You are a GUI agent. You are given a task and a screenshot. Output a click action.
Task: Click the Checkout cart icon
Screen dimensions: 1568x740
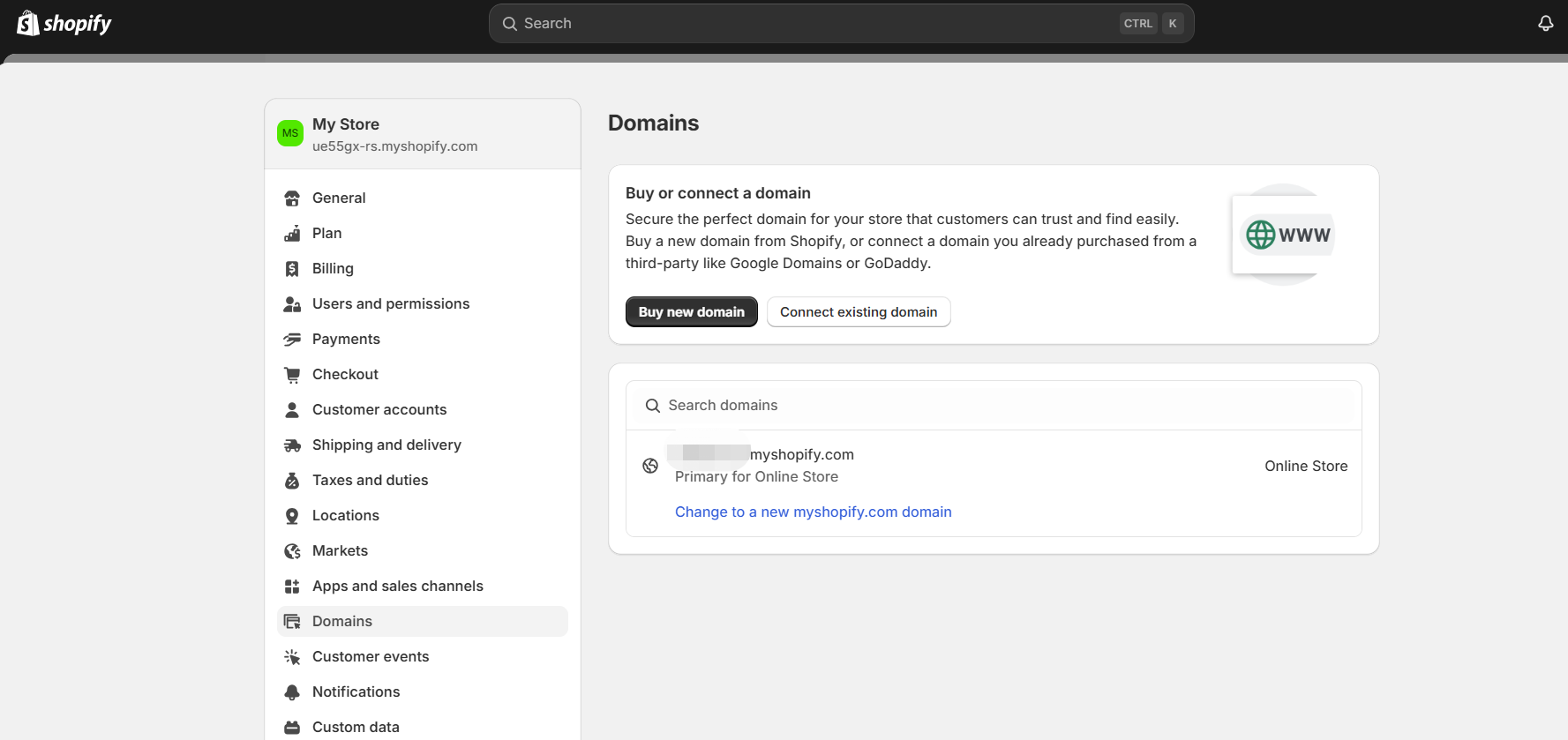point(292,375)
